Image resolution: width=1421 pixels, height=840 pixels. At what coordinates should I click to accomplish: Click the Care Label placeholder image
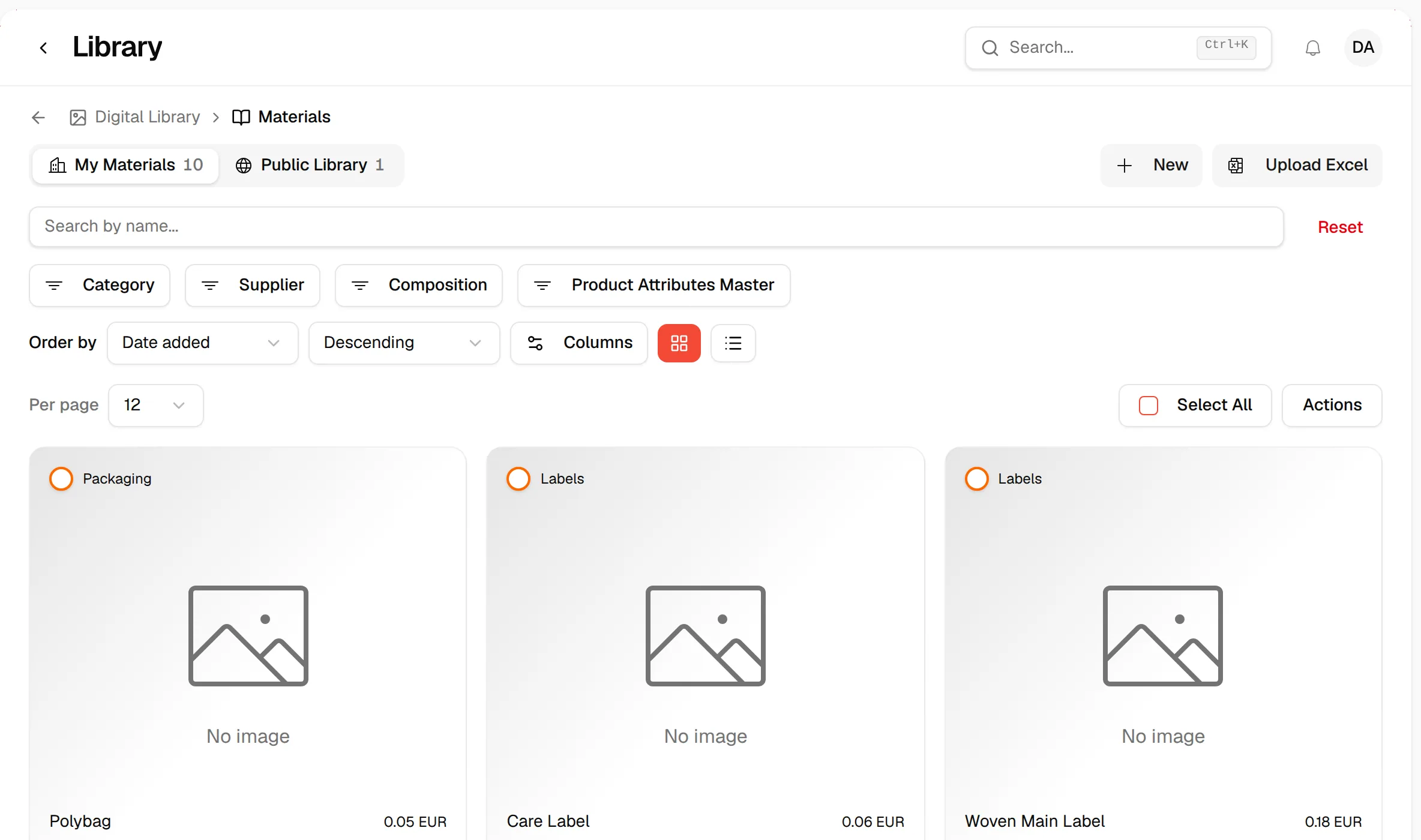click(706, 636)
